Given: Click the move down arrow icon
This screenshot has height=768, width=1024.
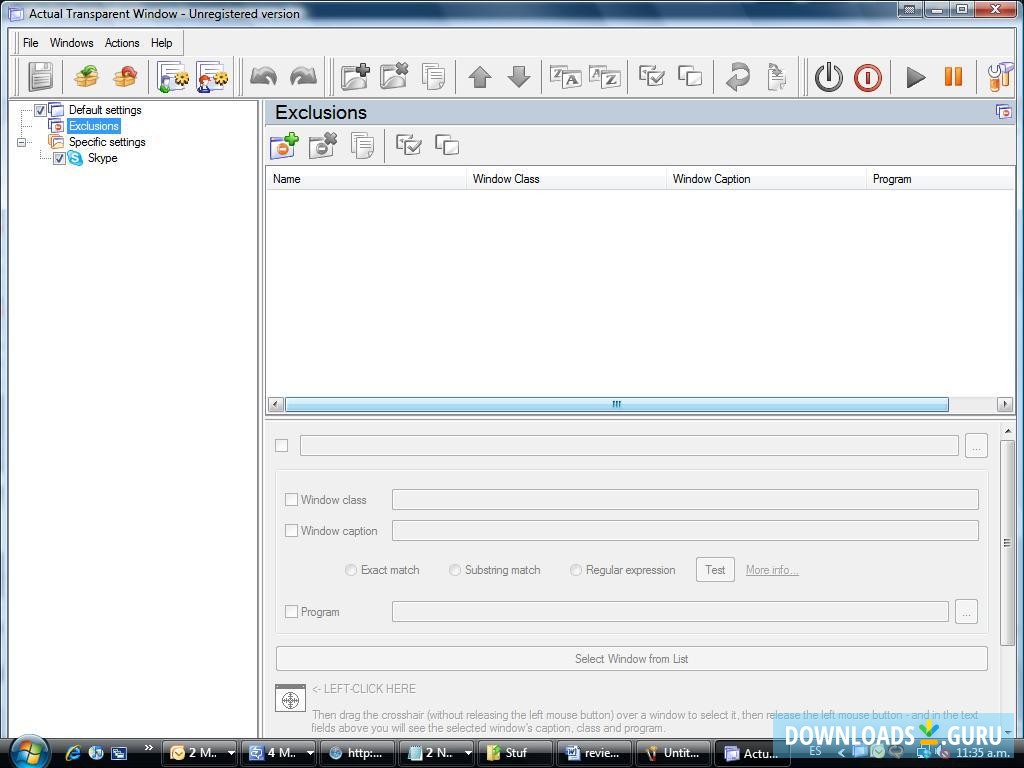Looking at the screenshot, I should [x=518, y=77].
